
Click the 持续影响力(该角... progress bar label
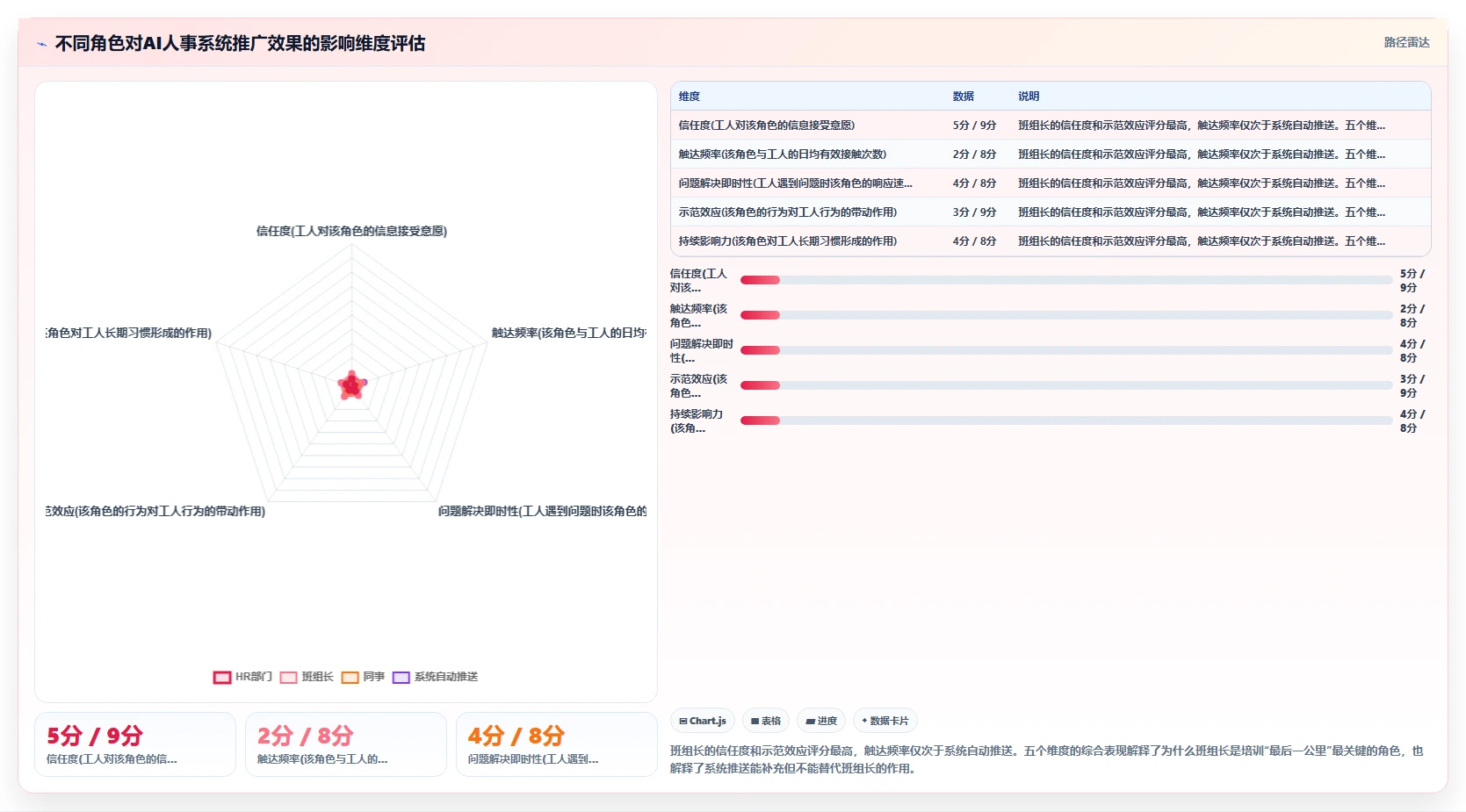[697, 421]
